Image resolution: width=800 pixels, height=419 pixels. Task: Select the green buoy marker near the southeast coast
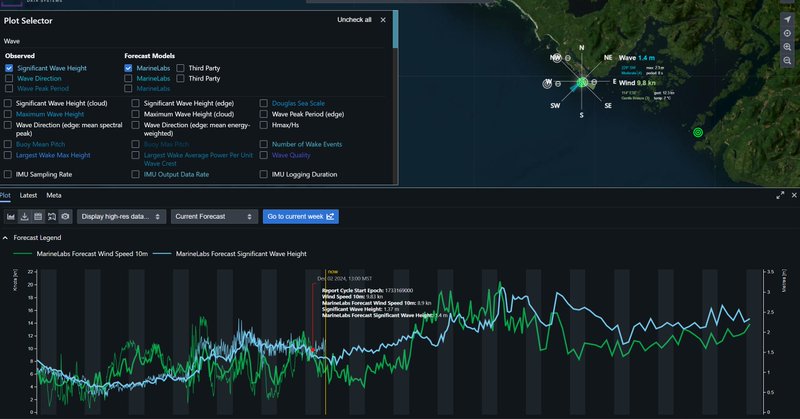tap(698, 133)
